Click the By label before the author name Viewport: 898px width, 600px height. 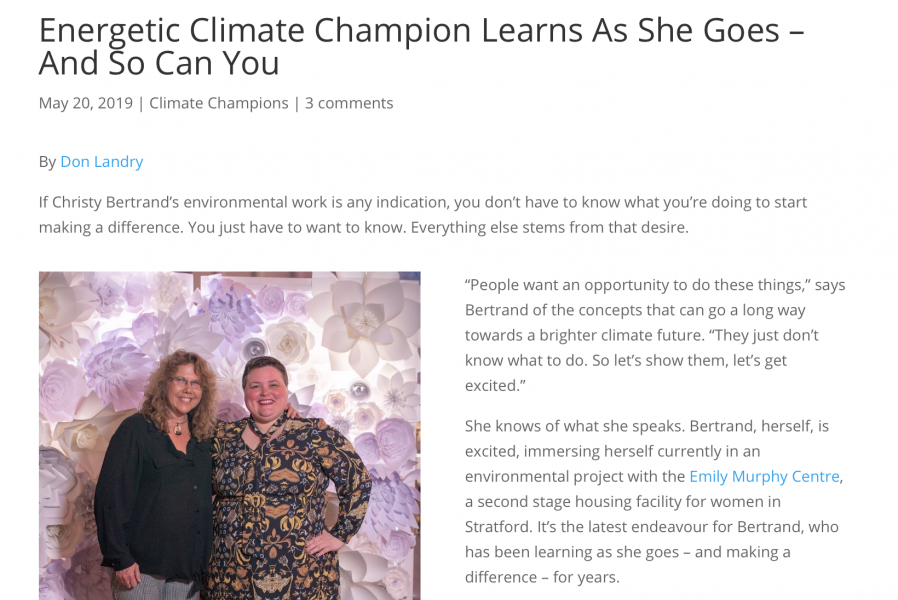pos(47,162)
